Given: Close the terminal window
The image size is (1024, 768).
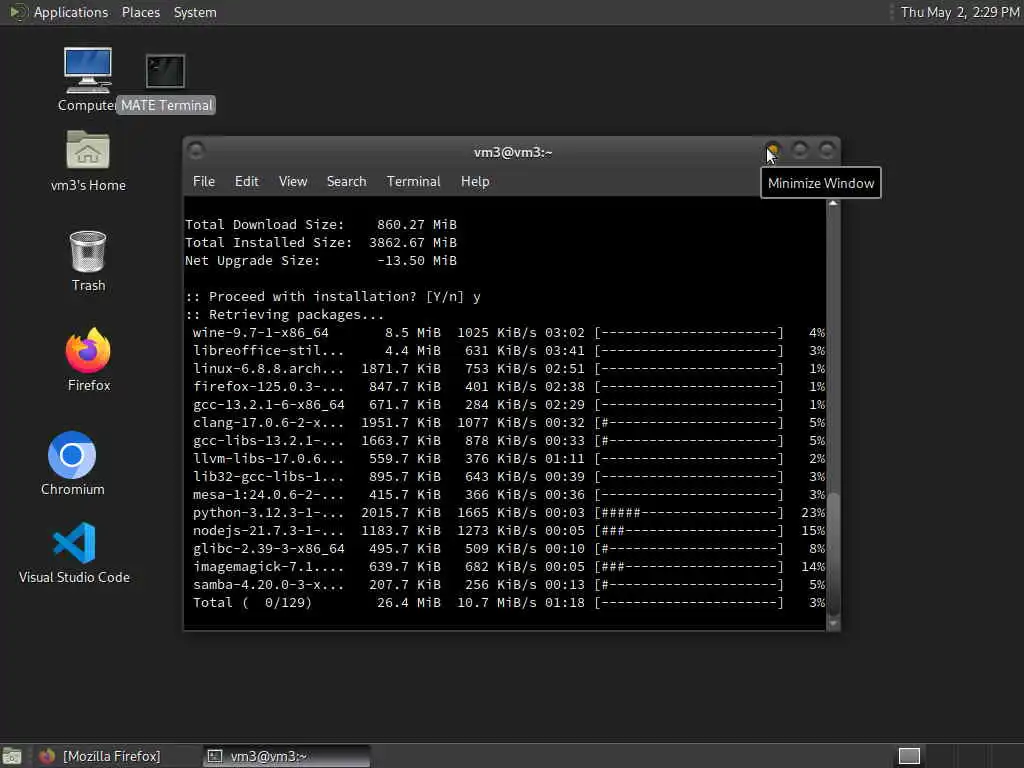Looking at the screenshot, I should pos(826,151).
